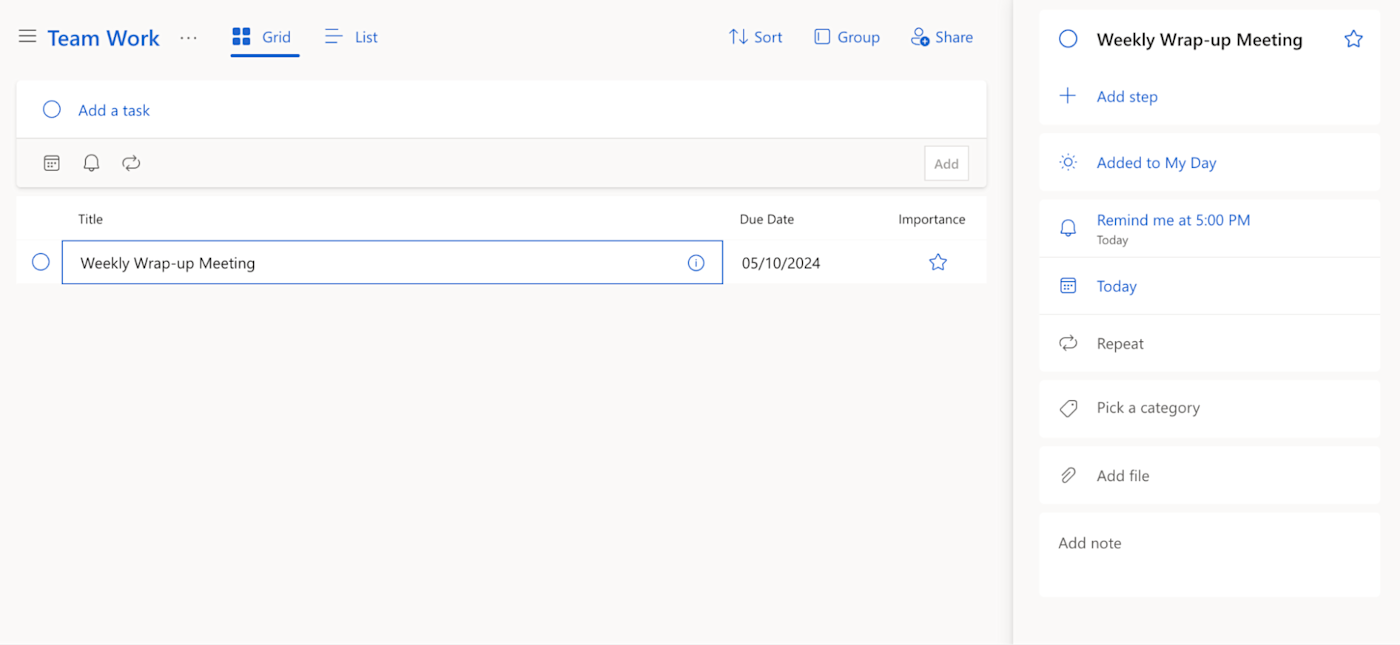
Task: Check the completion circle in details panel
Action: (1068, 39)
